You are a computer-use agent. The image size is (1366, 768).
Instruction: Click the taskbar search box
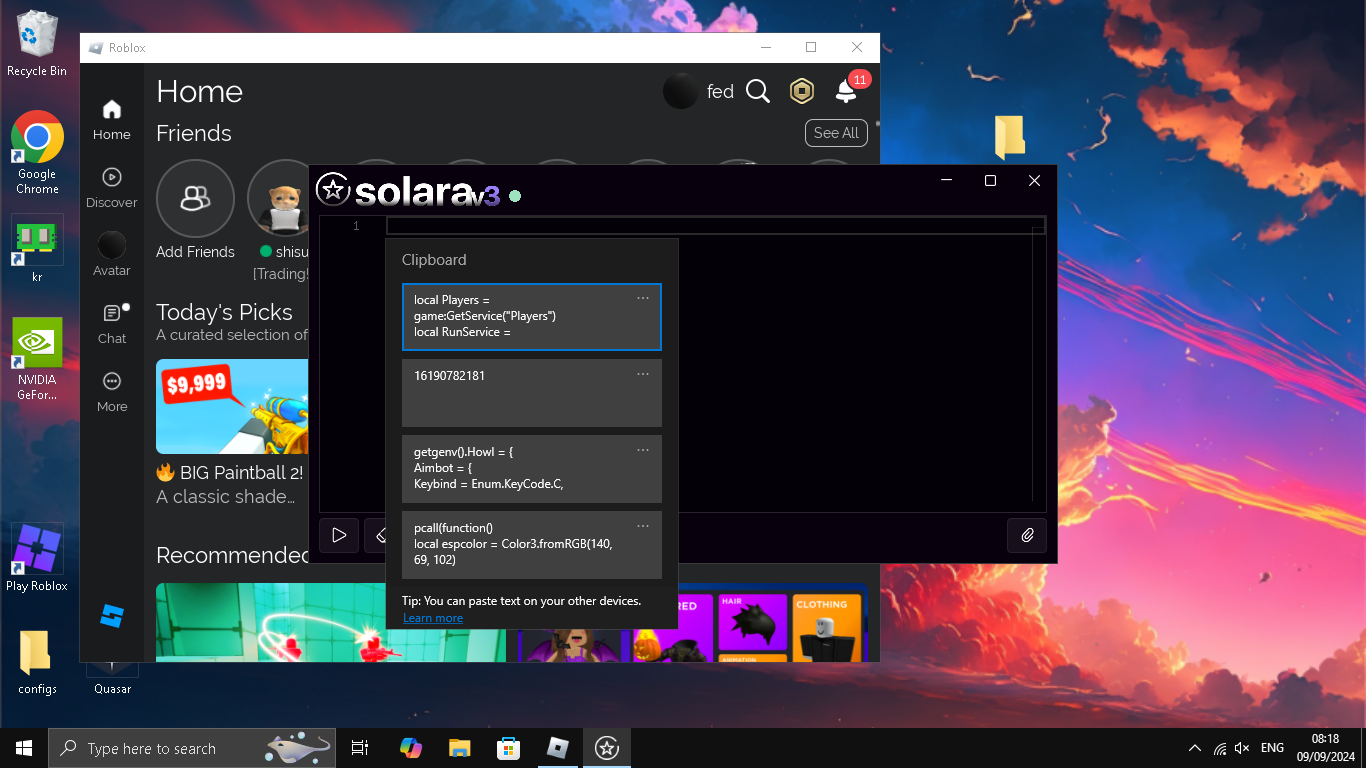click(190, 748)
